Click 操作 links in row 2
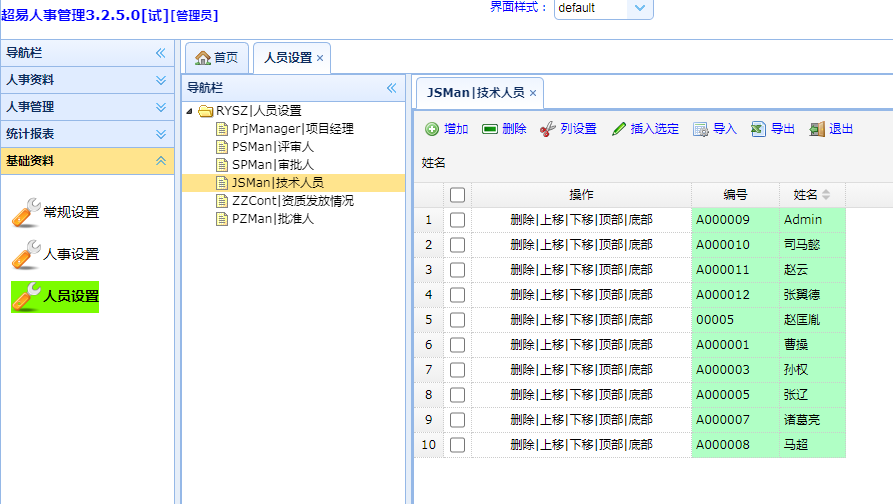Screen dimensions: 893x504 tap(581, 245)
